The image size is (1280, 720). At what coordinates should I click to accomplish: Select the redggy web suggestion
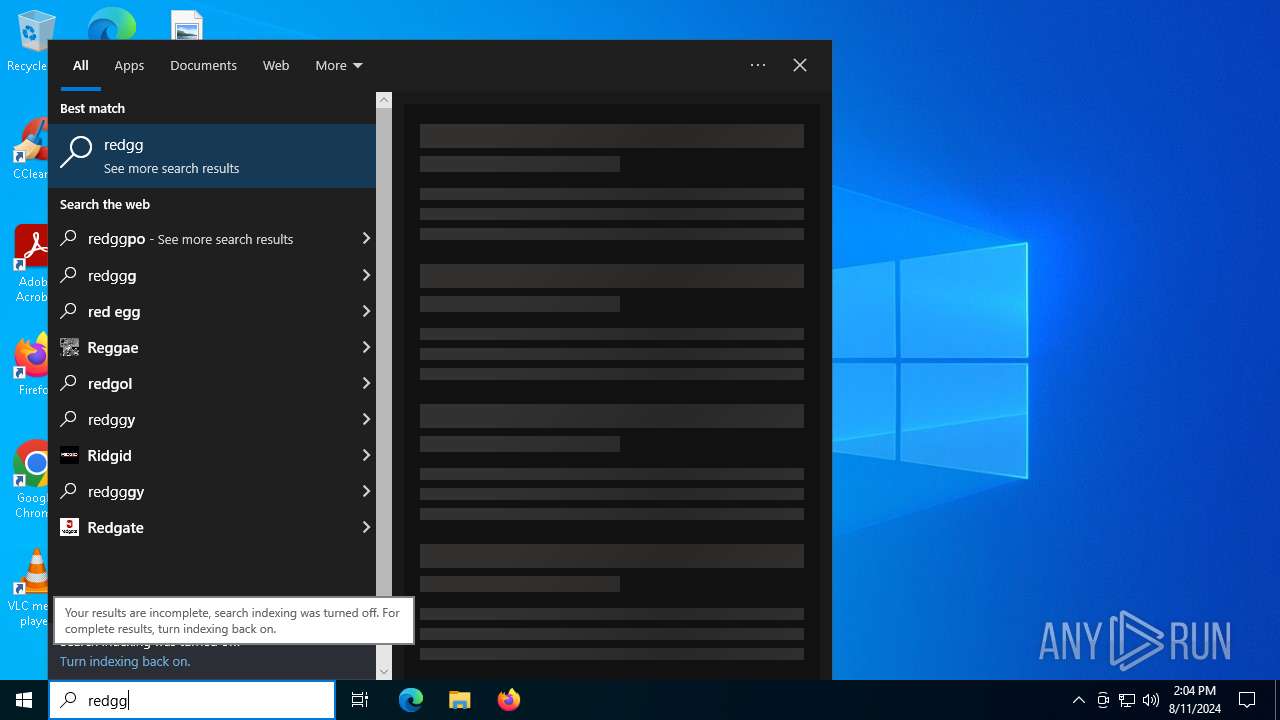coord(204,419)
